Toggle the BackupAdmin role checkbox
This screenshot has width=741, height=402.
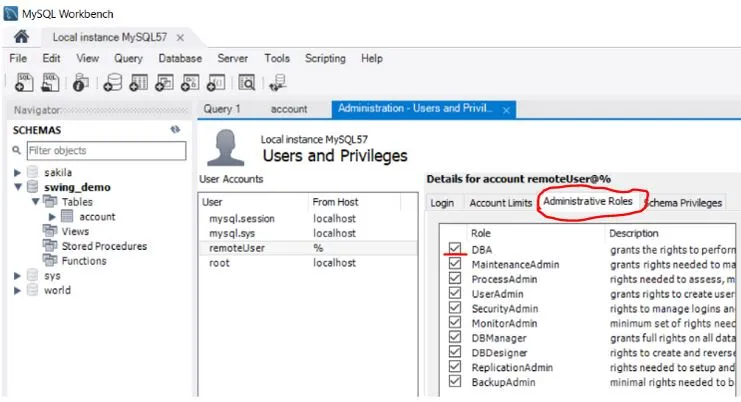[455, 381]
